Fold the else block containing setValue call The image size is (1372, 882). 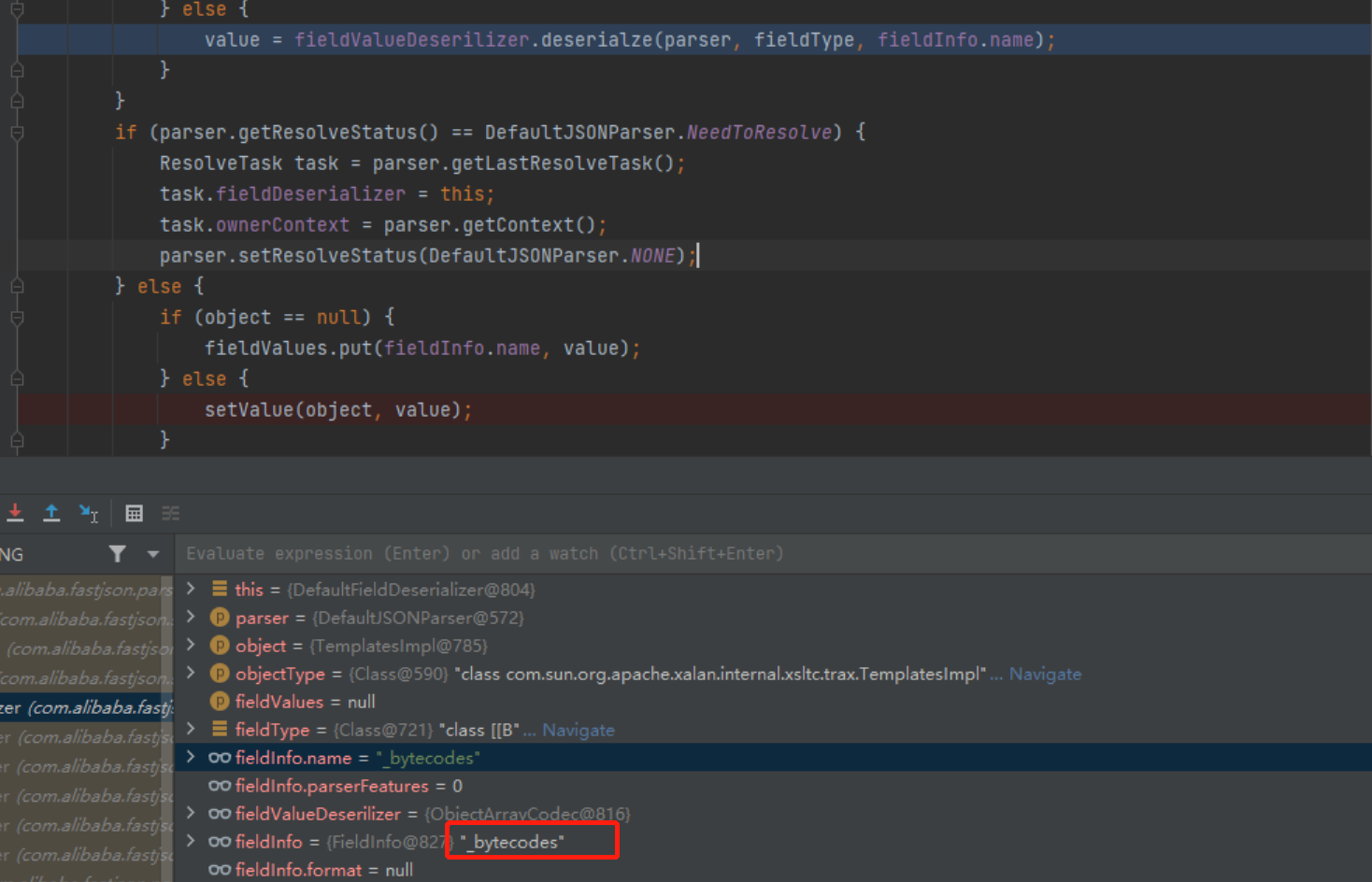pos(17,379)
